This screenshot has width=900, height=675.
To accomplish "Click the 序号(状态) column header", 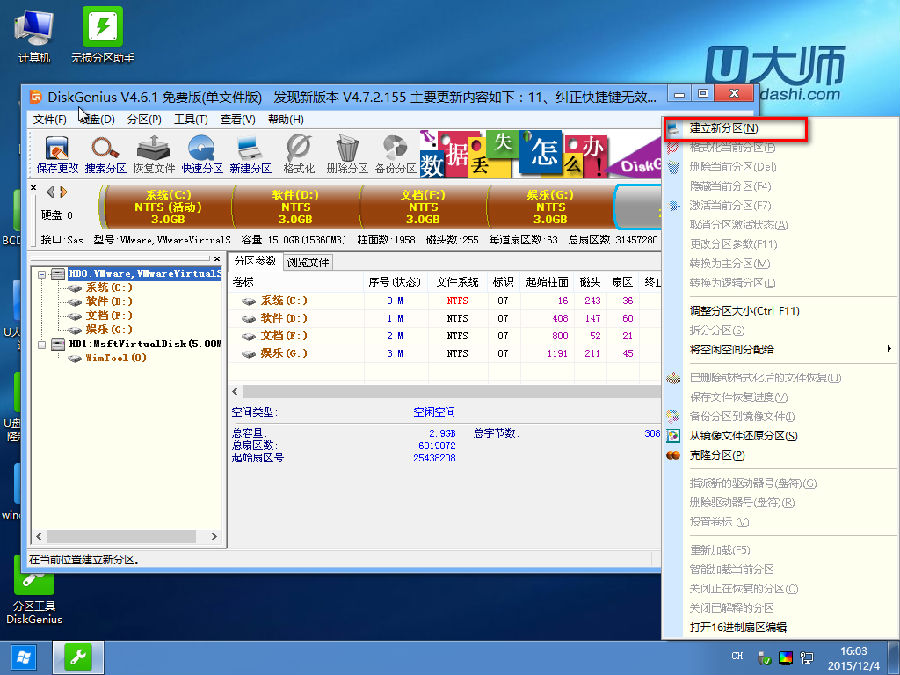I will (x=395, y=282).
